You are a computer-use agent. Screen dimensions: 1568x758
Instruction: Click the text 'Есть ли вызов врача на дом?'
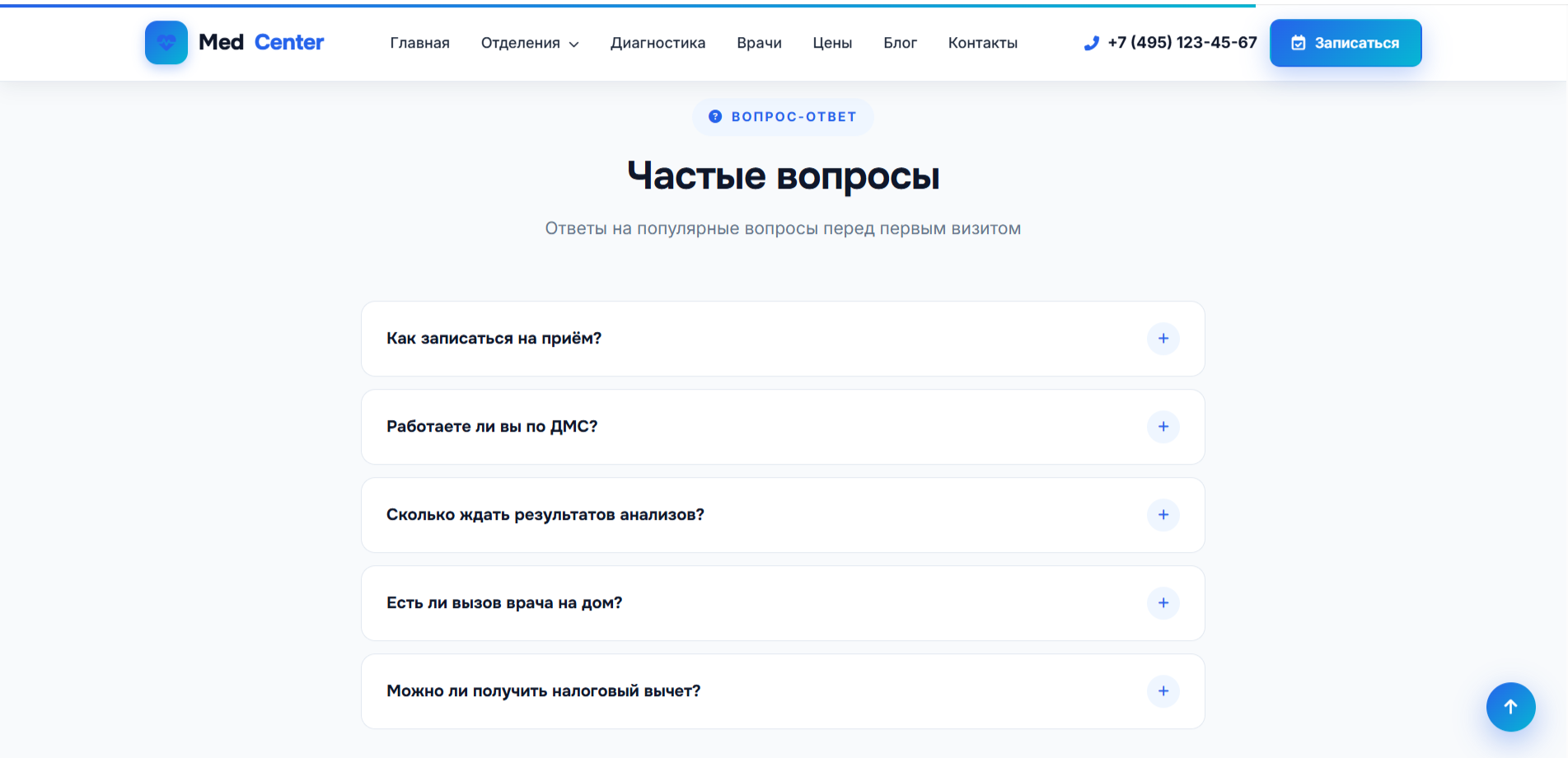click(504, 603)
